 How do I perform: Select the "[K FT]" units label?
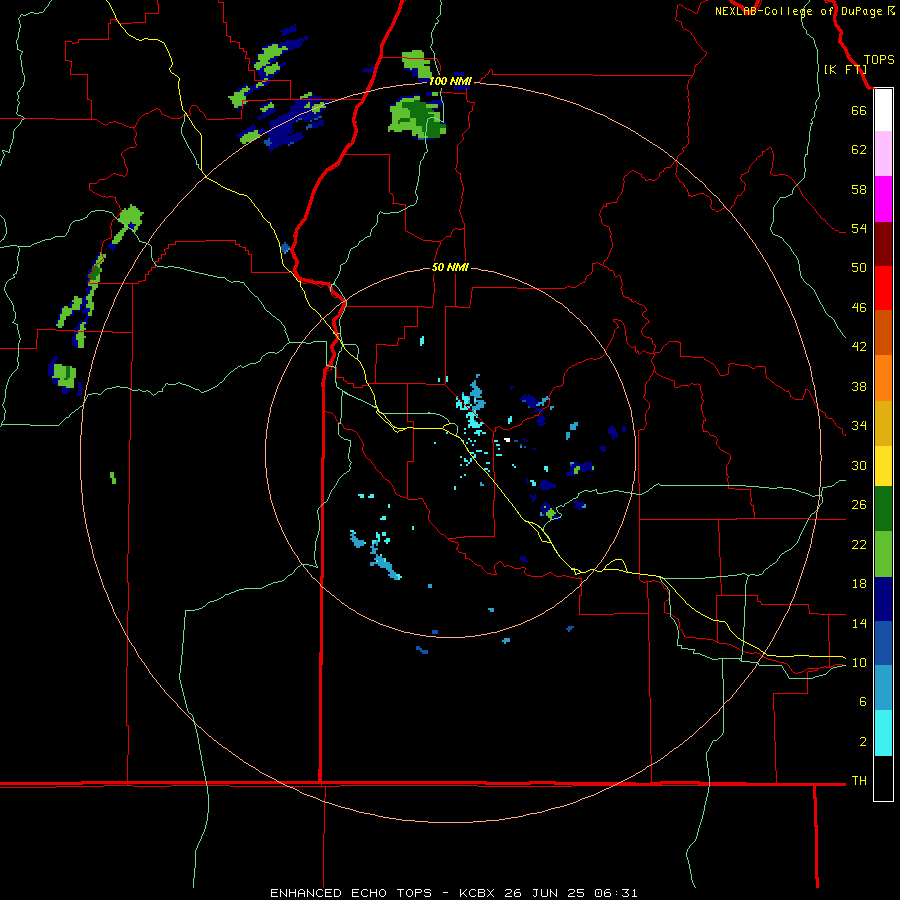tap(845, 70)
